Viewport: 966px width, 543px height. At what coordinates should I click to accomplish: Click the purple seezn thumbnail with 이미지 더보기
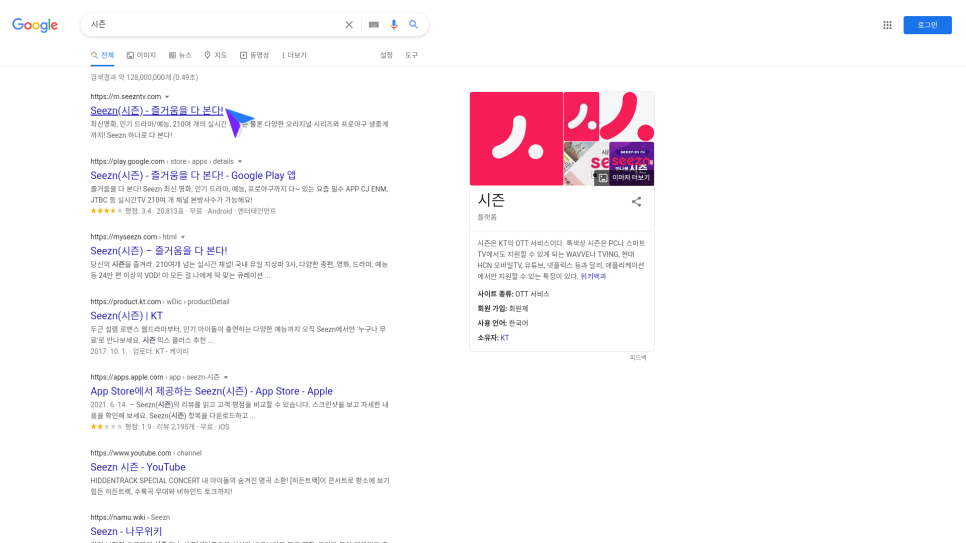[x=631, y=163]
